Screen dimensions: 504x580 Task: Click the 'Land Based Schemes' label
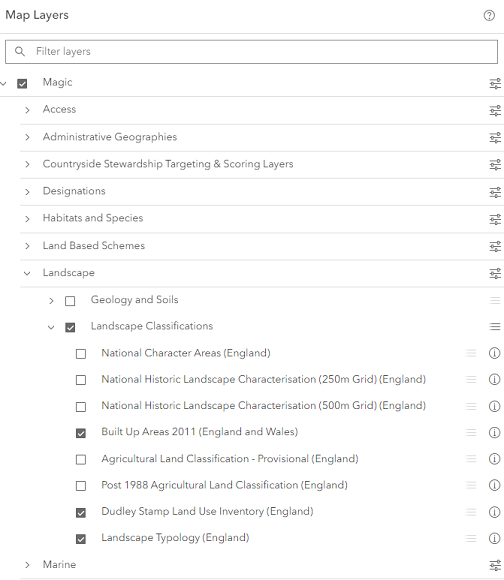click(x=94, y=246)
